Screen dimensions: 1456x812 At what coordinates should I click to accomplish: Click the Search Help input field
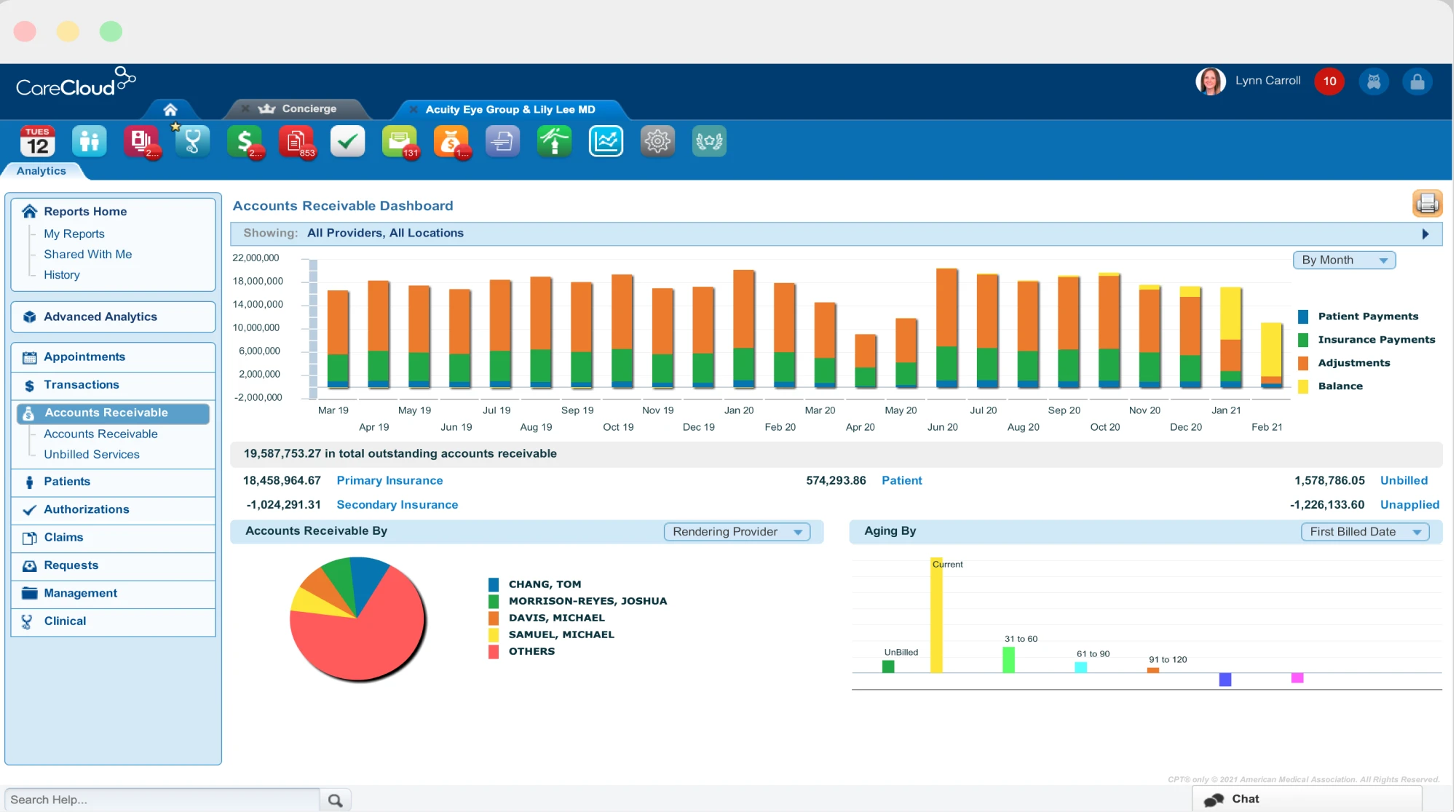click(x=162, y=800)
